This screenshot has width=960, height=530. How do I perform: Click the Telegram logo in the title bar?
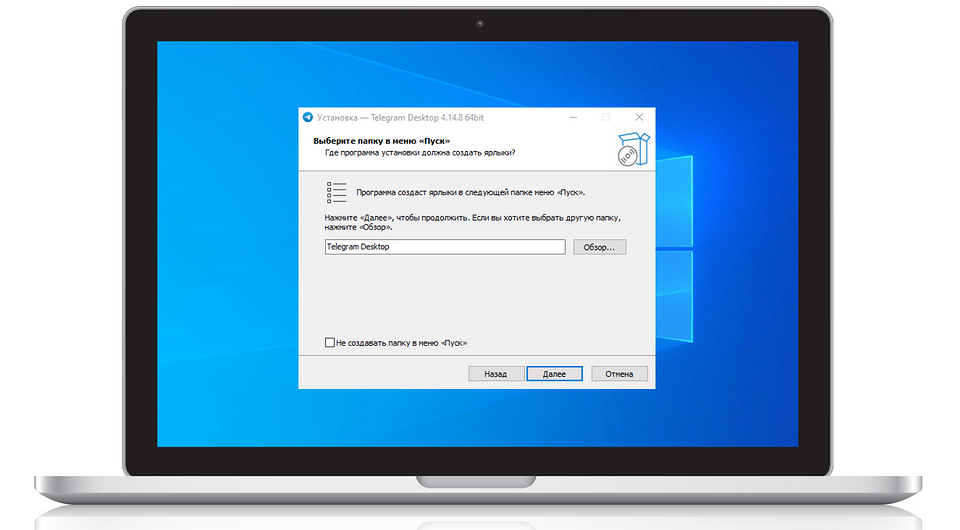pos(308,117)
